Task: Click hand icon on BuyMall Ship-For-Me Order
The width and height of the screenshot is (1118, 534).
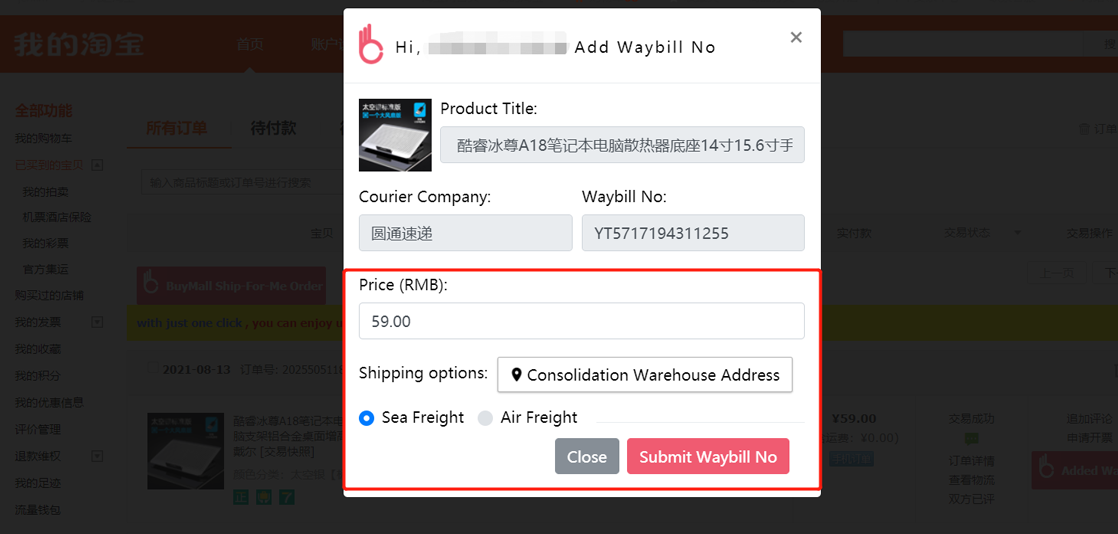Action: coord(150,285)
